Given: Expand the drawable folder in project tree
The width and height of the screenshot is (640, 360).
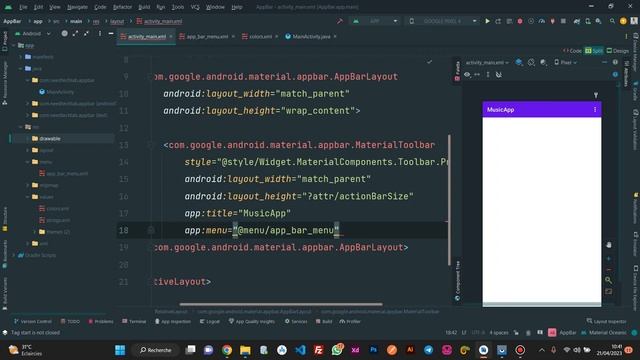Looking at the screenshot, I should tap(28, 139).
